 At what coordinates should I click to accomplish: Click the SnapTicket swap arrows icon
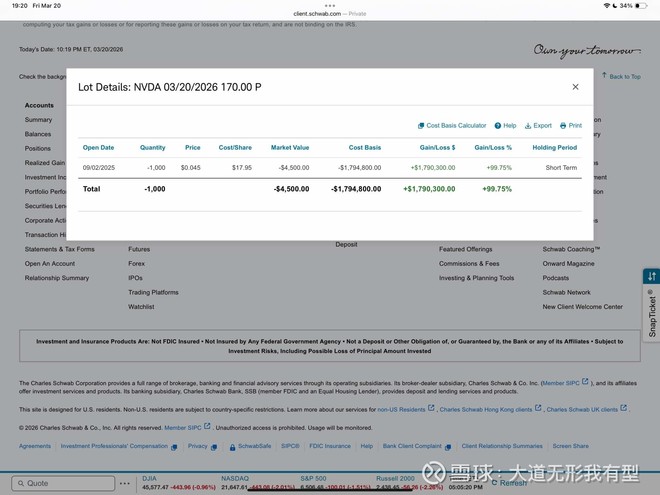pyautogui.click(x=651, y=276)
